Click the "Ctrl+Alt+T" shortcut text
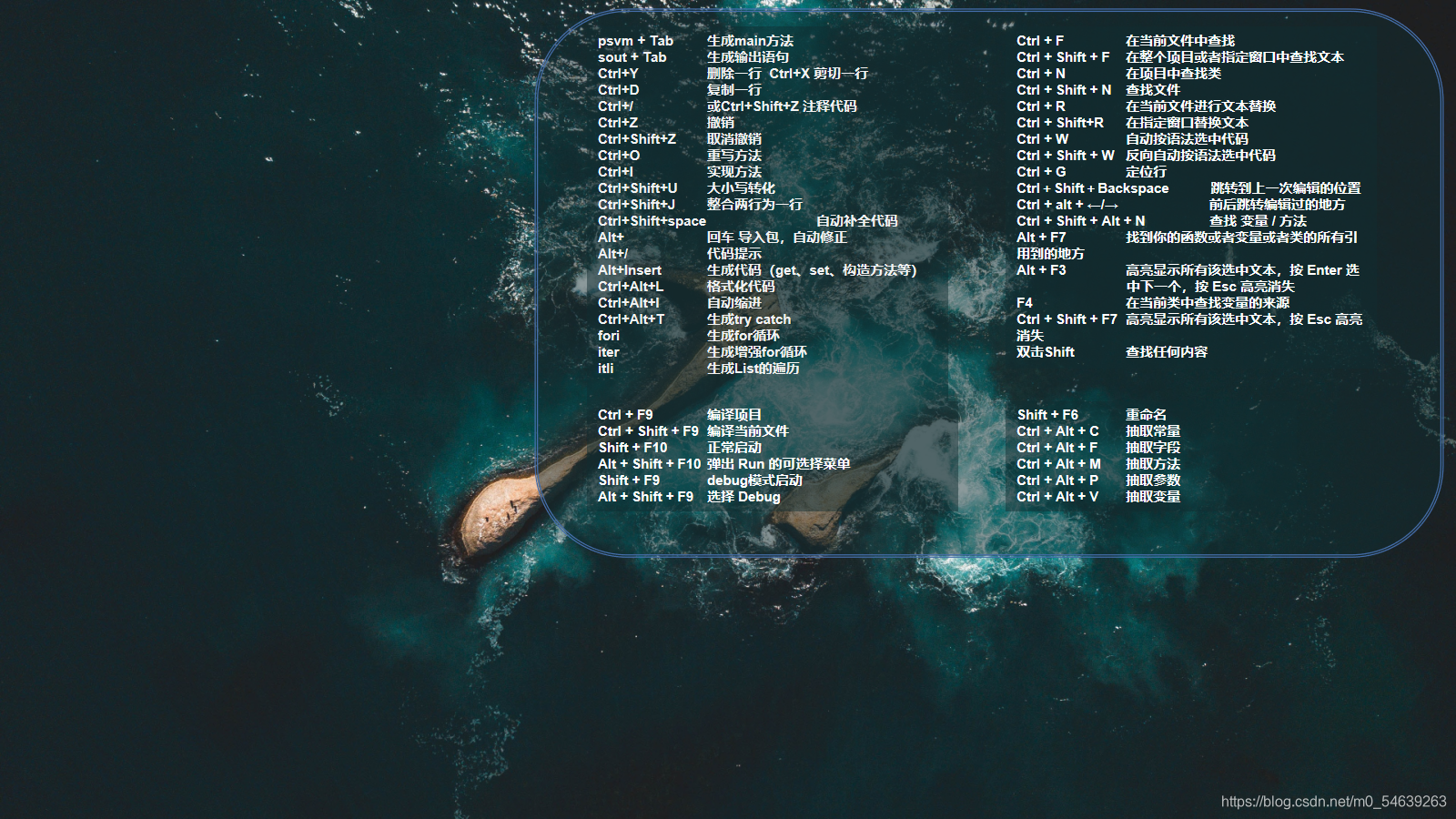 (632, 319)
